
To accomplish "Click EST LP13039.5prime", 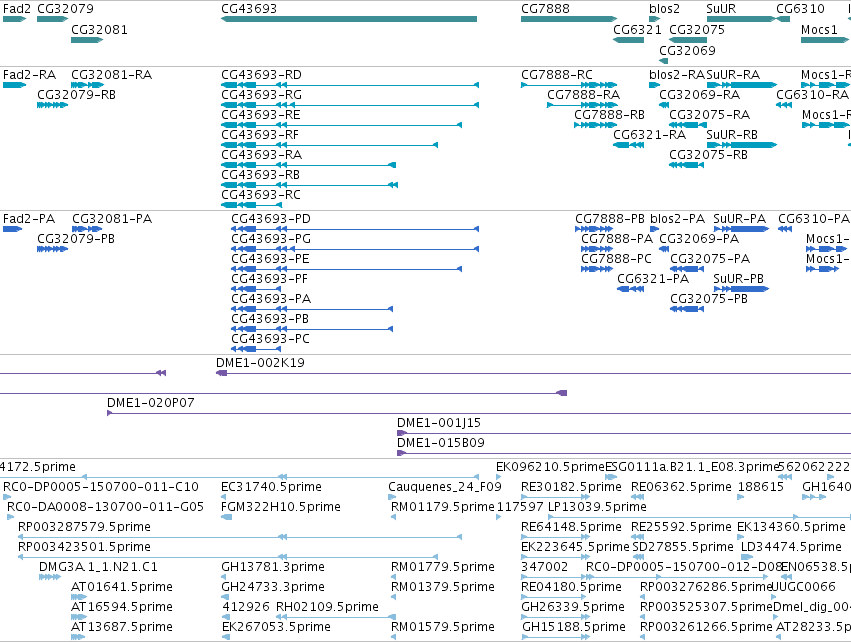I will click(x=699, y=517).
